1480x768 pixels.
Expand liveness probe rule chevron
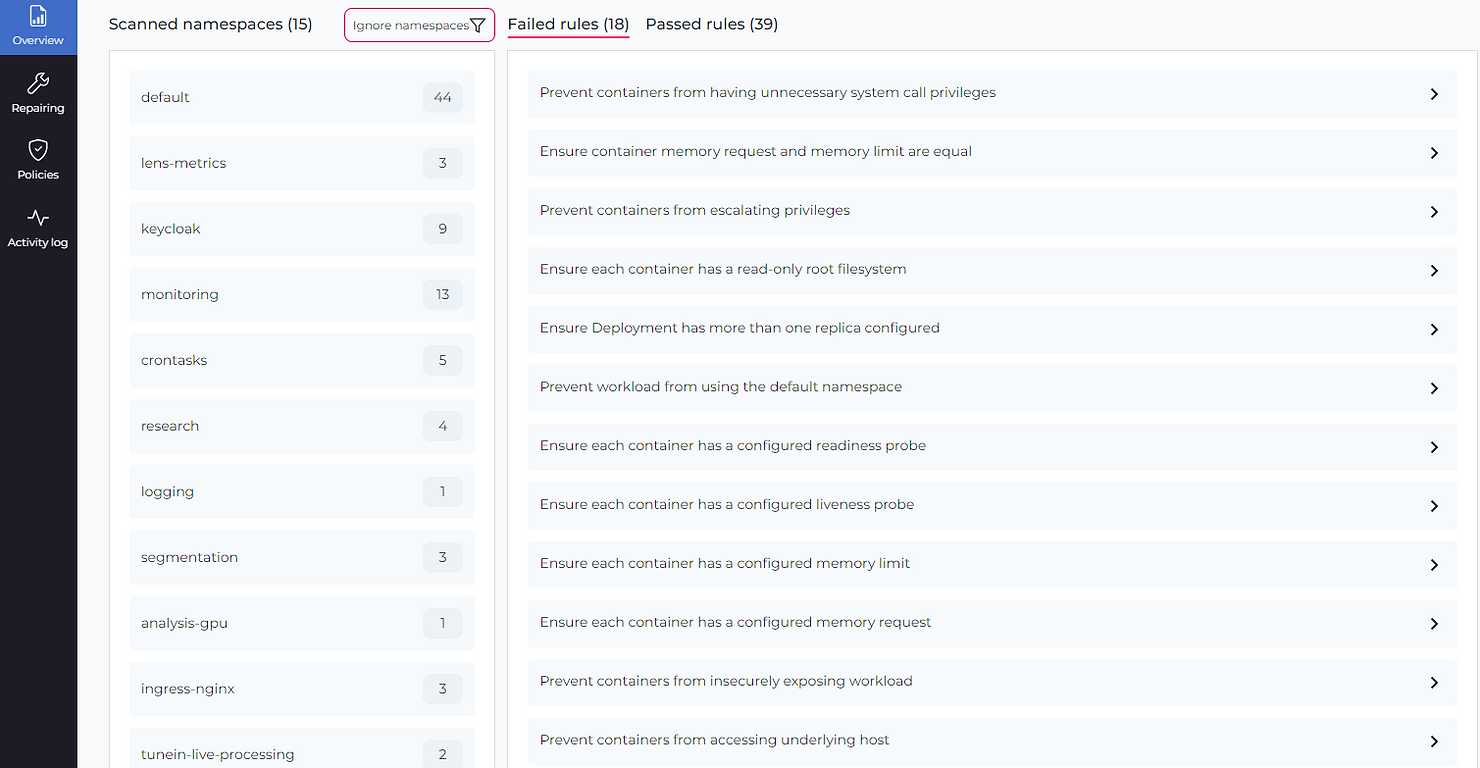tap(1434, 505)
